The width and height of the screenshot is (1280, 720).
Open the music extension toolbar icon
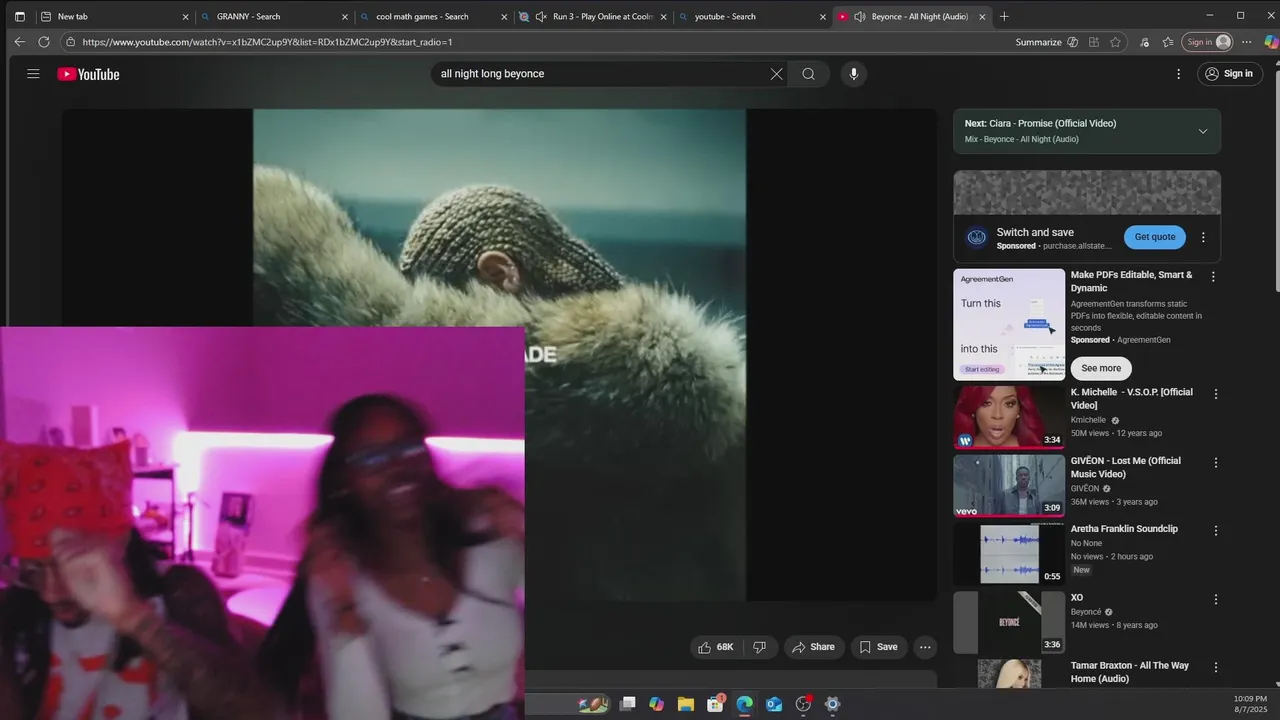coord(1143,42)
